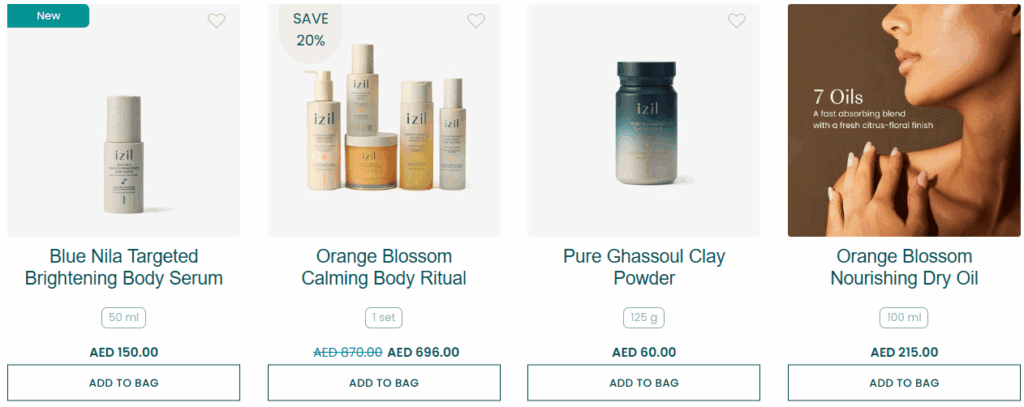
Task: Click heart icon on Pure Ghassoul Clay Powder
Action: coord(737,21)
